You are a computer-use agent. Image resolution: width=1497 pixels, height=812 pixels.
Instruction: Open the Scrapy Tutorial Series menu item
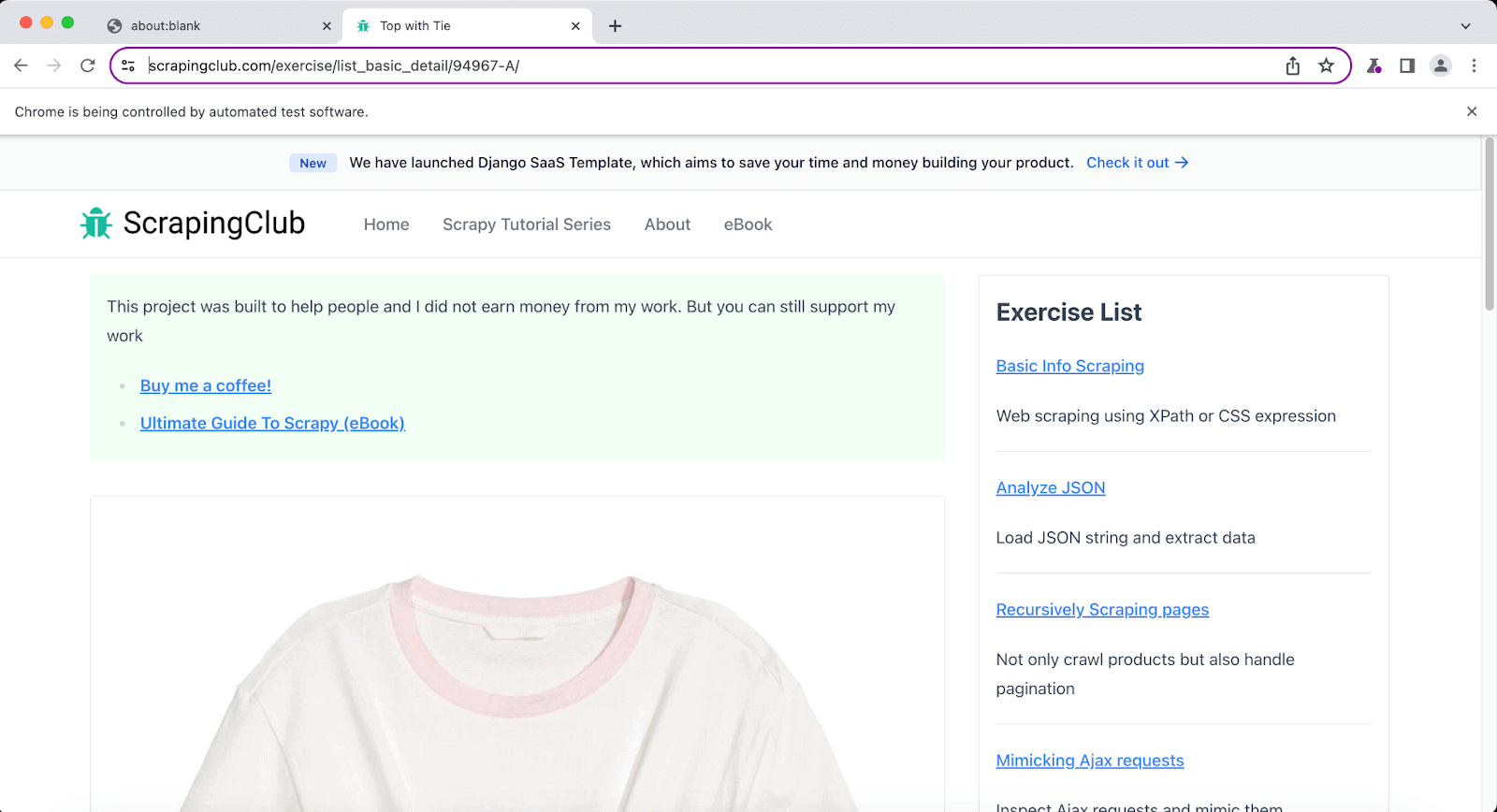click(x=527, y=225)
